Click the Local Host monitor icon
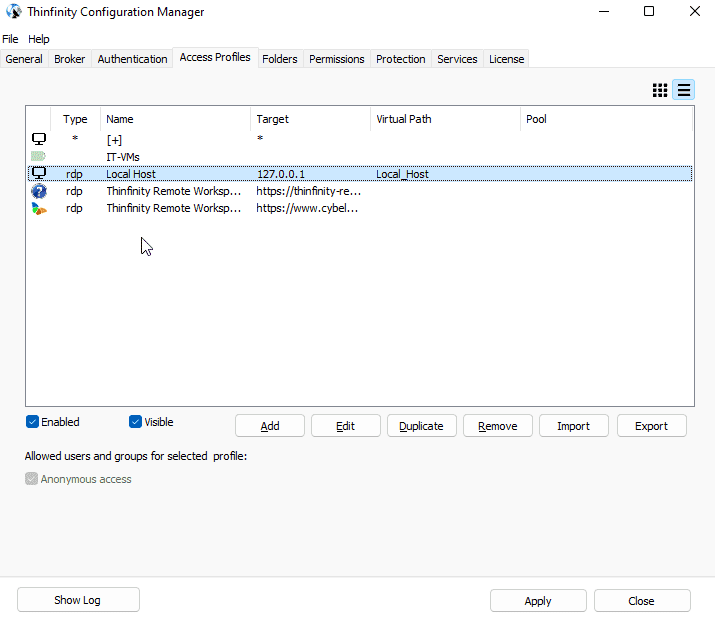 tap(39, 173)
